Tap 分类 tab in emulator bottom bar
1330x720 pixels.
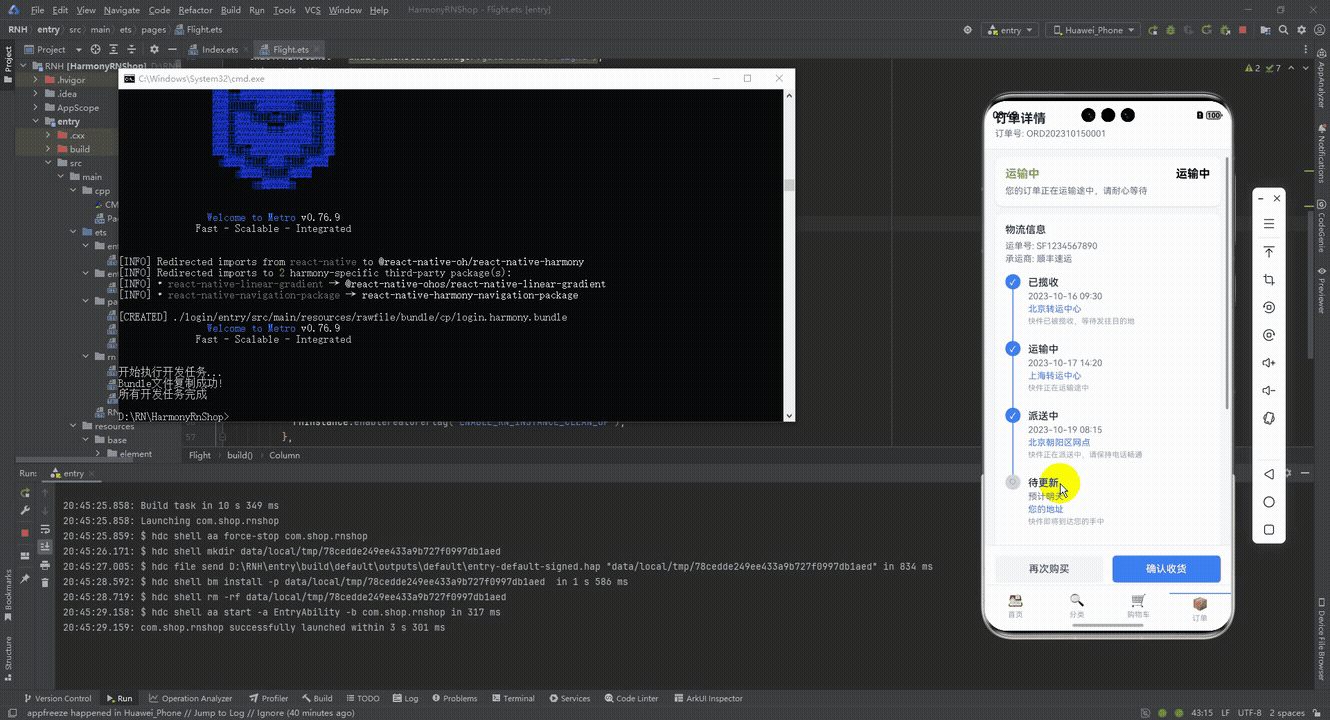(x=1076, y=606)
